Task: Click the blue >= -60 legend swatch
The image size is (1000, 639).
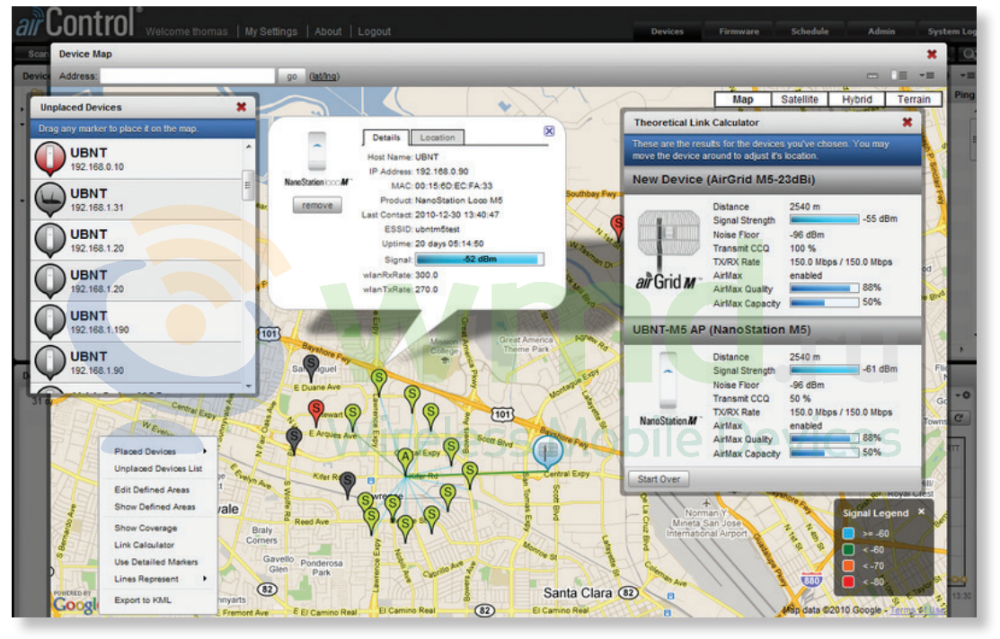Action: click(848, 533)
